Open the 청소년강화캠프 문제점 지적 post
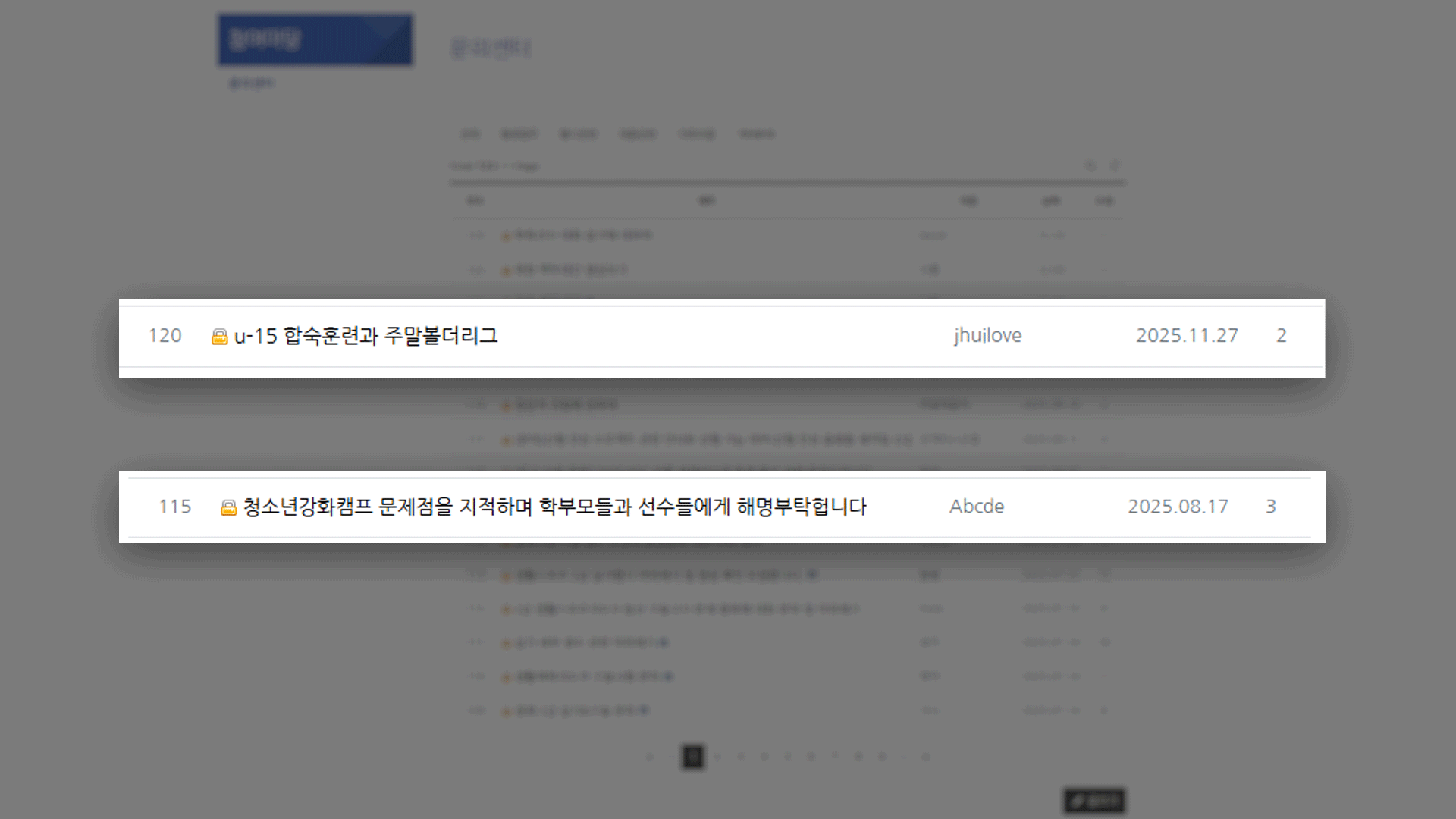 coord(554,507)
